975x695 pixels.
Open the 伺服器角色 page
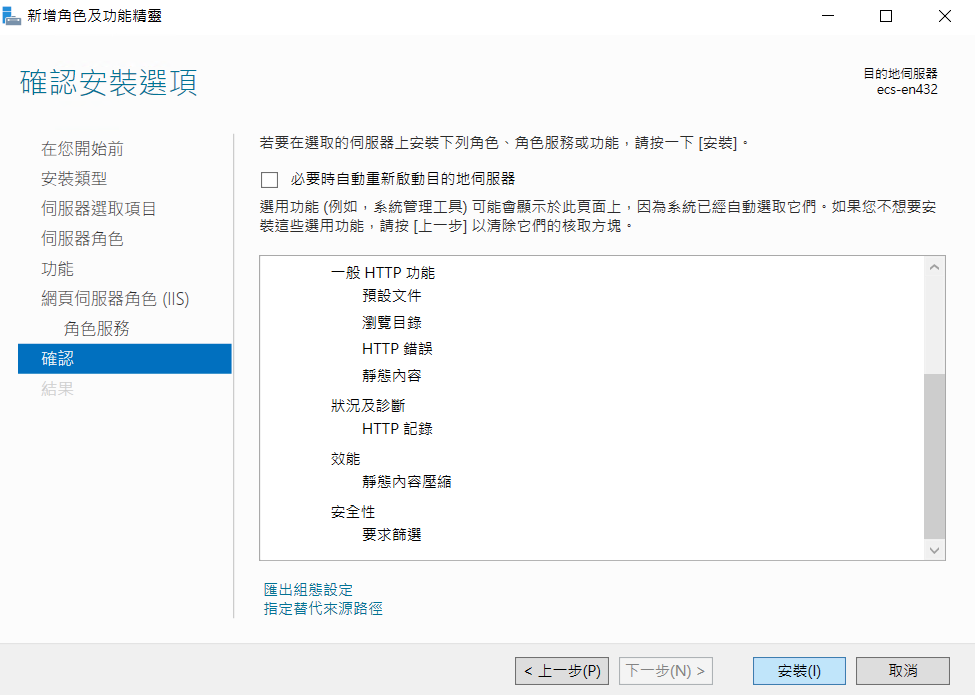coord(82,238)
